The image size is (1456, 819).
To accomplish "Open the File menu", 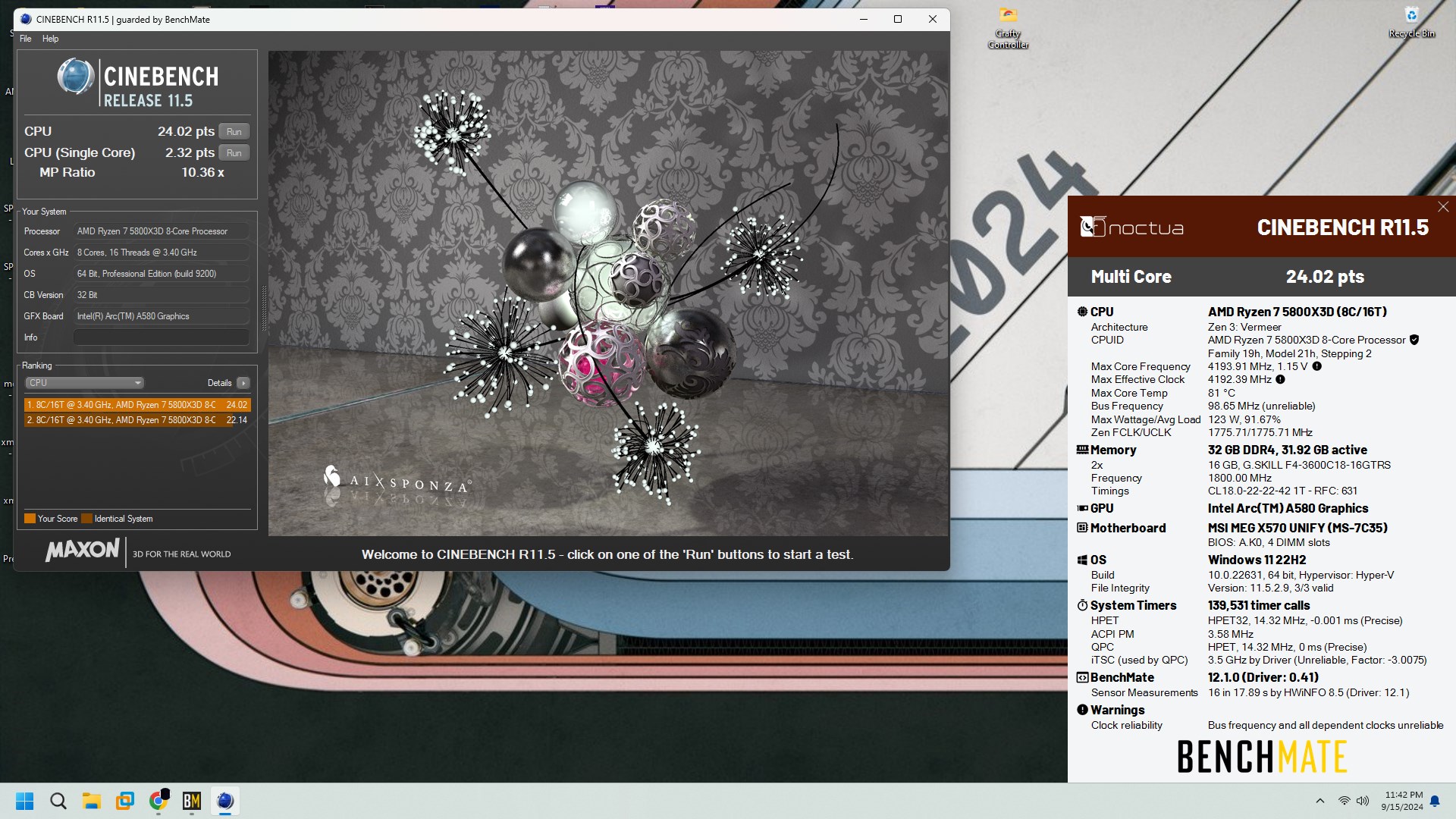I will [26, 39].
